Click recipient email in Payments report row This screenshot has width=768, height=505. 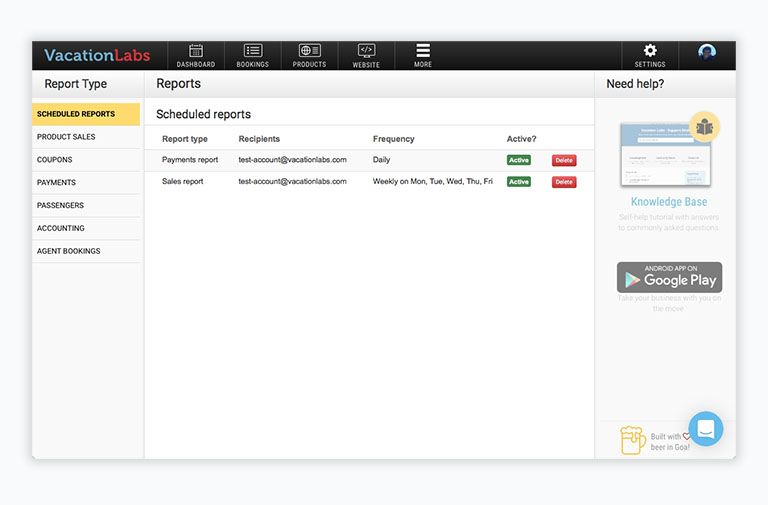click(x=292, y=160)
